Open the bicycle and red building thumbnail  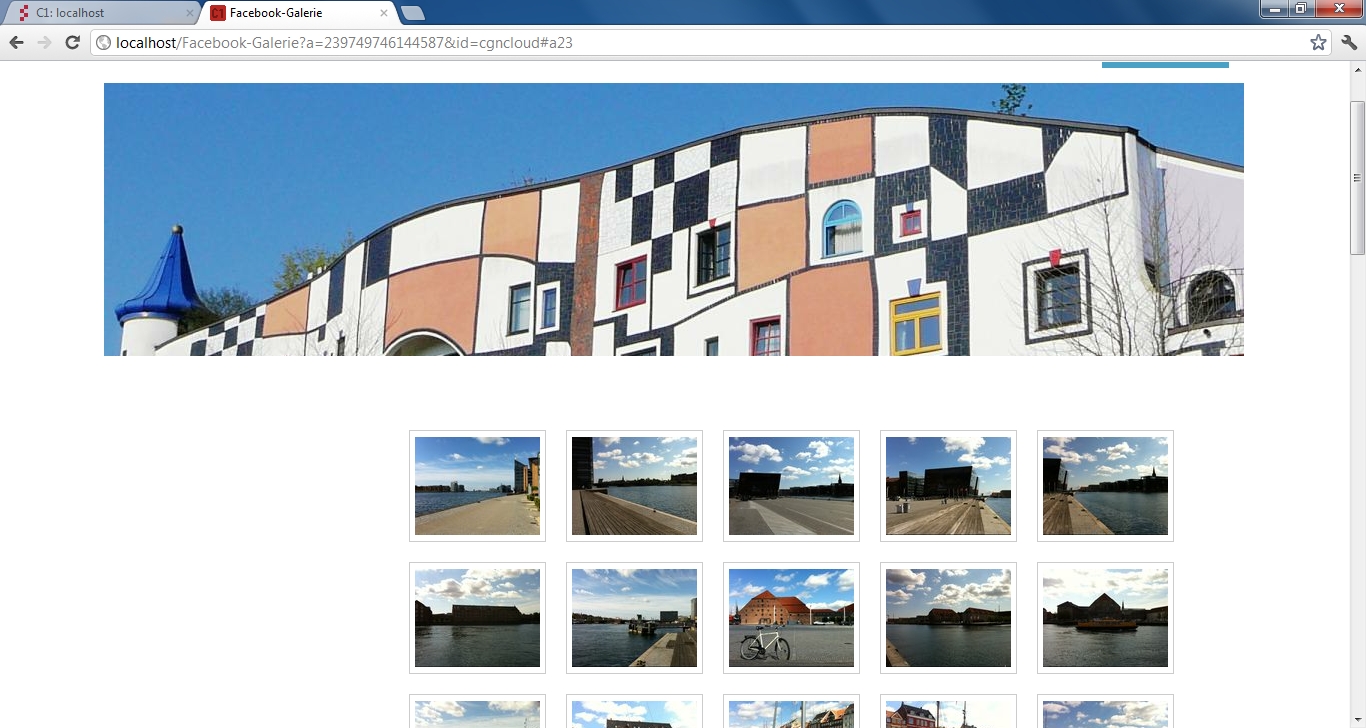pyautogui.click(x=791, y=618)
